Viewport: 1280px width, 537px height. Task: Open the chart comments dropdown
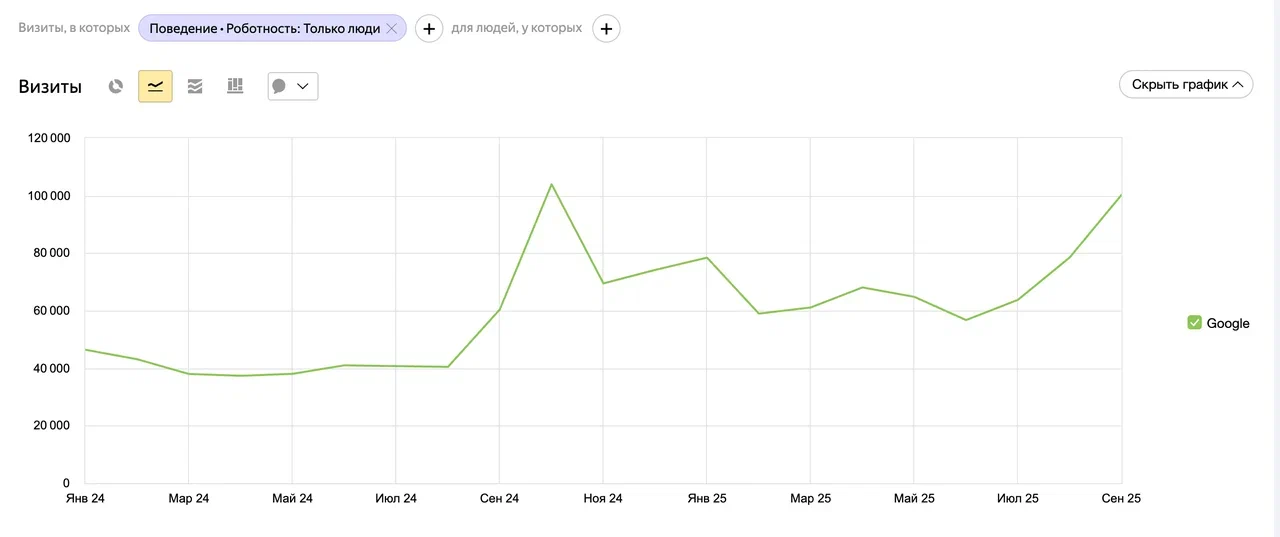[292, 86]
